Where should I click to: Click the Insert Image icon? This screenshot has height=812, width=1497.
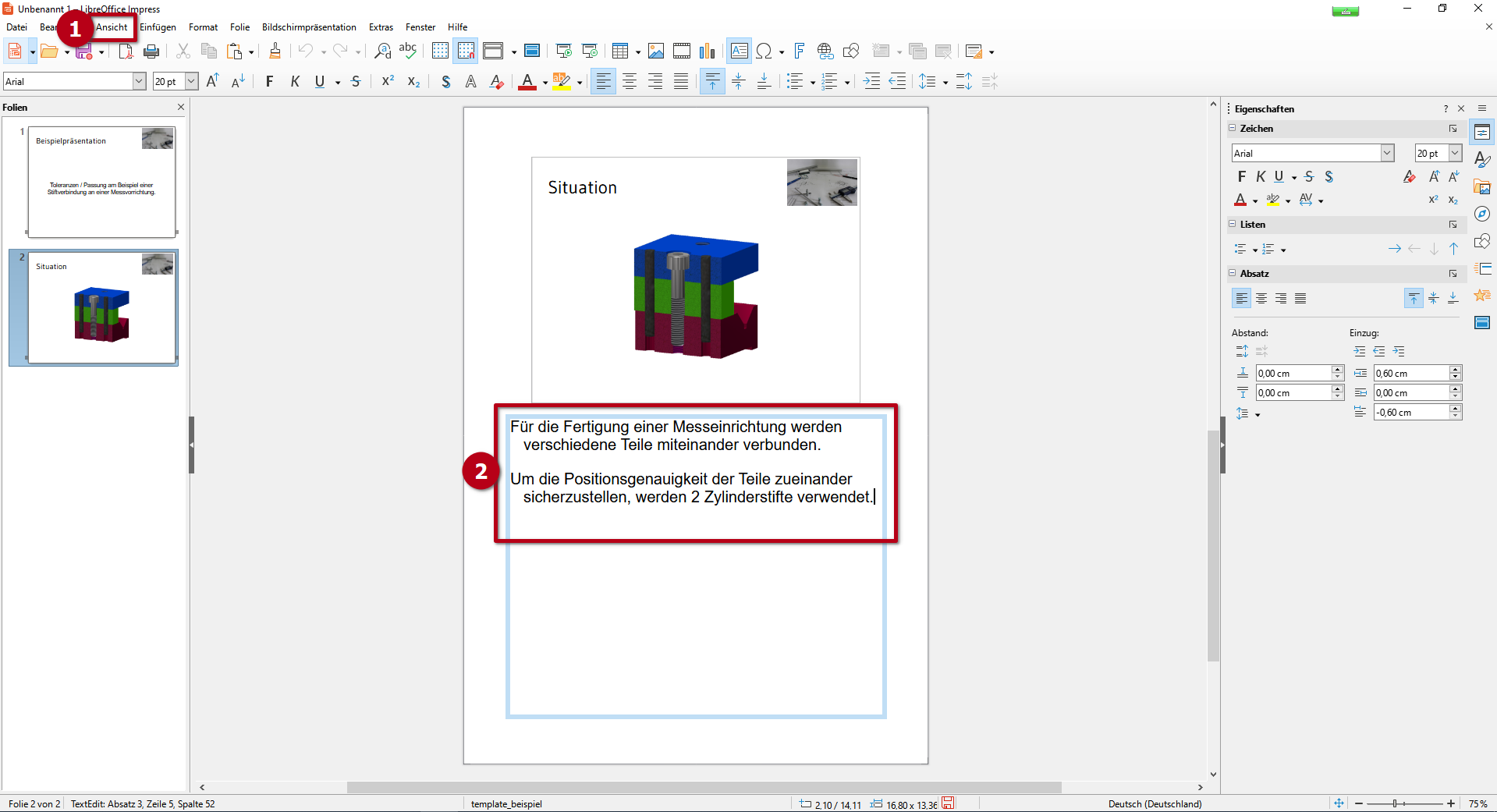pyautogui.click(x=656, y=51)
